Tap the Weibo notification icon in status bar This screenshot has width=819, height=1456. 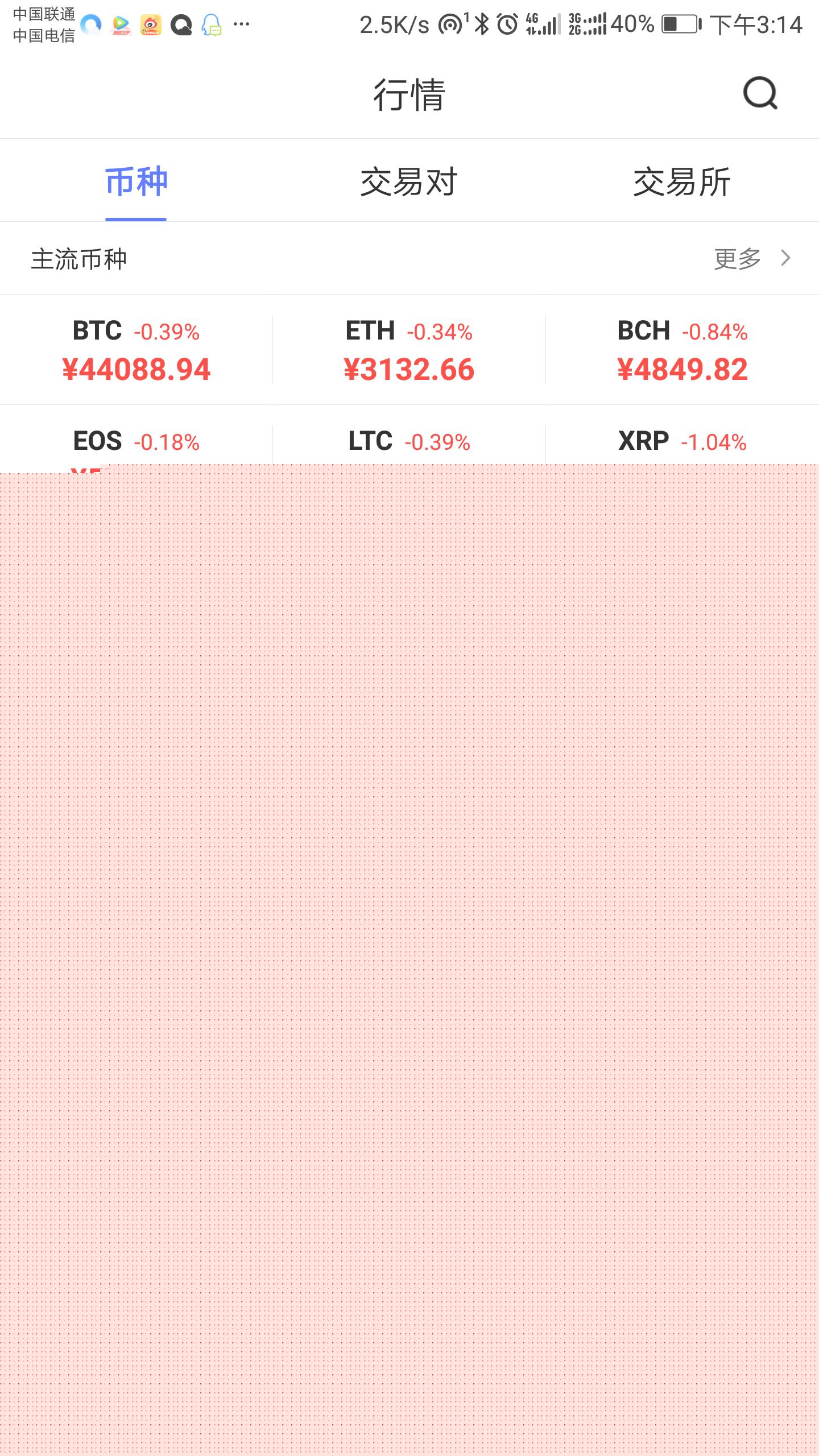(x=151, y=25)
